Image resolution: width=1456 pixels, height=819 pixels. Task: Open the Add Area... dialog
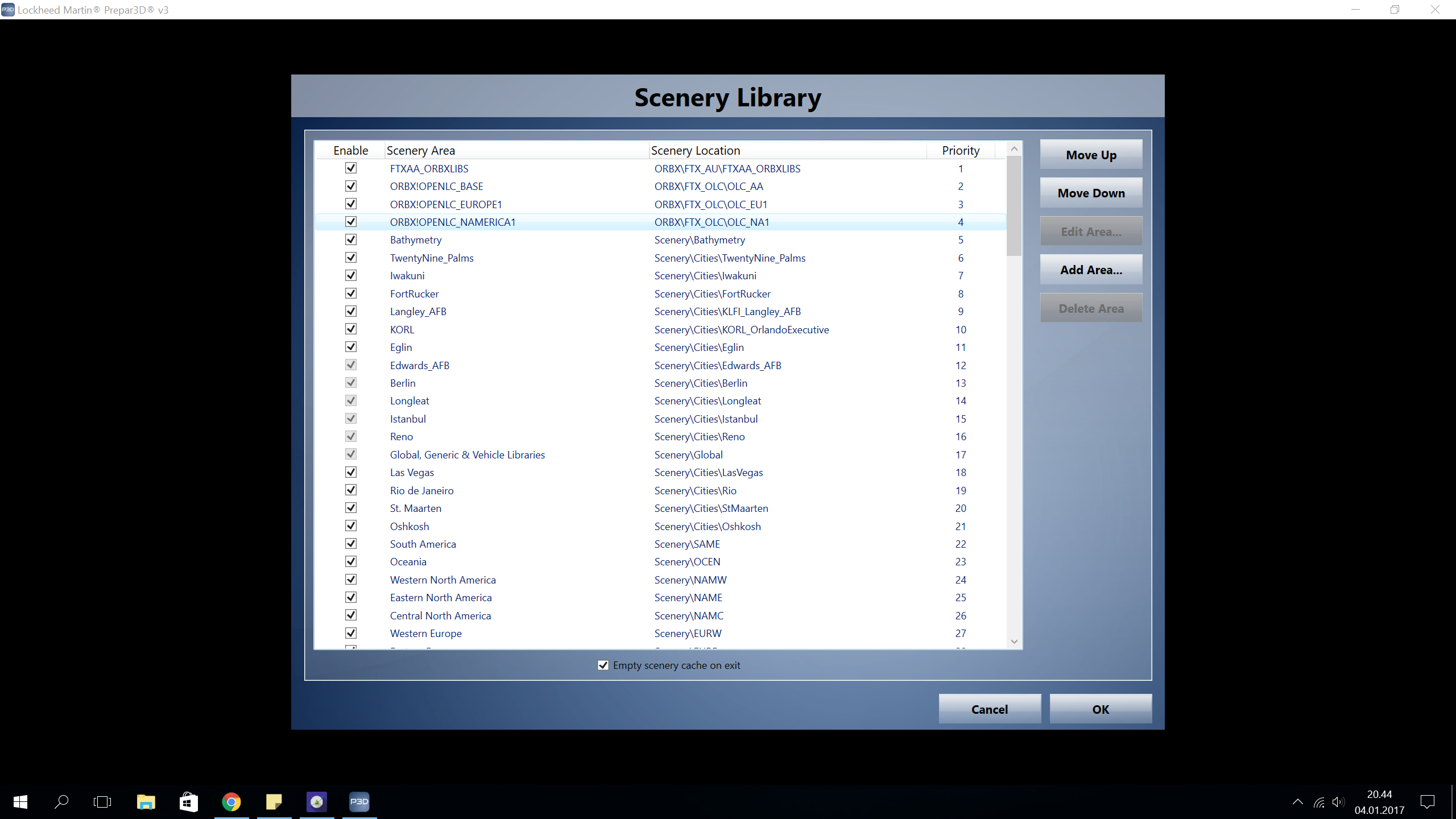tap(1091, 270)
